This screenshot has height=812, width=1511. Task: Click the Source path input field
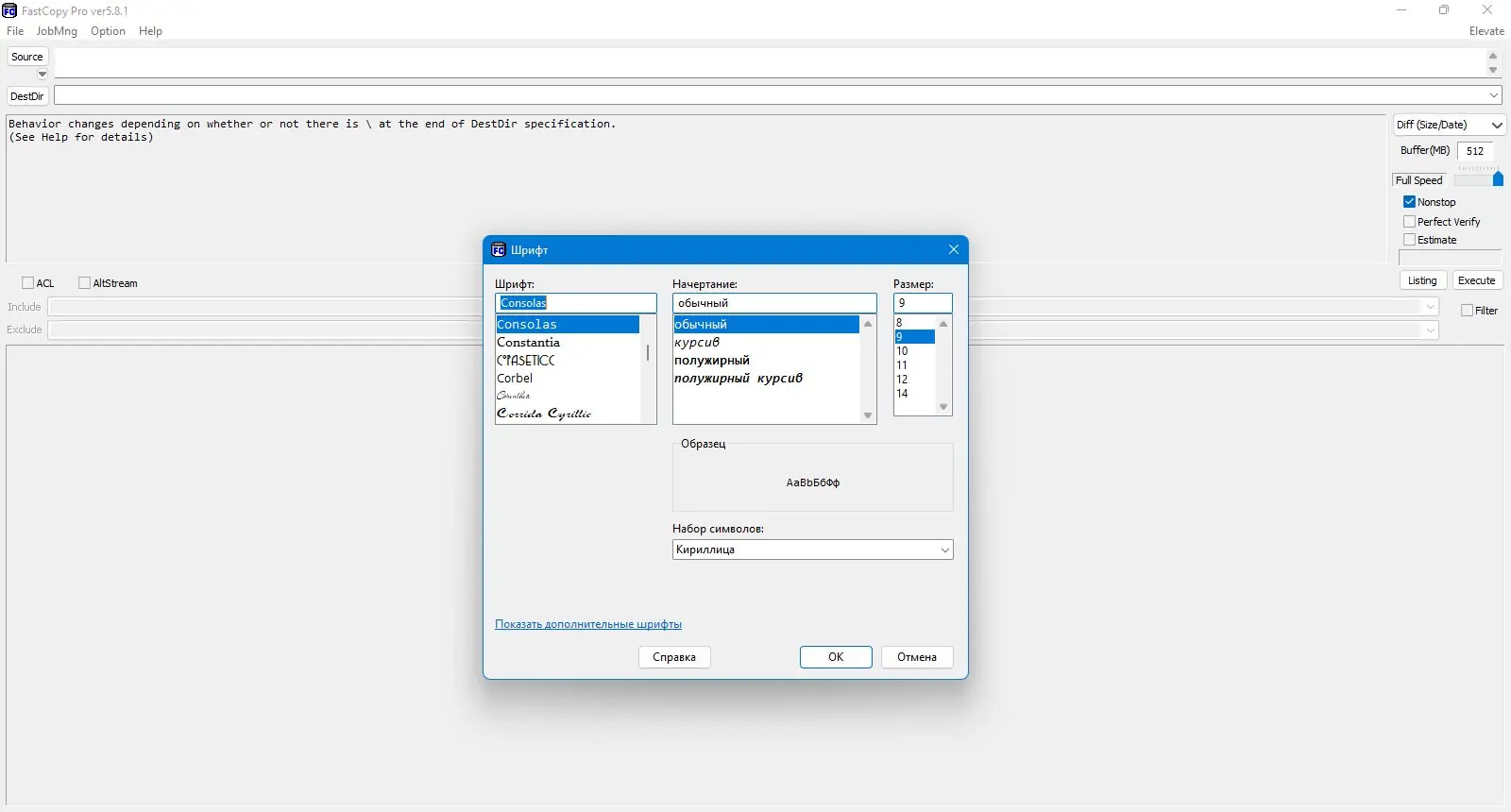770,63
